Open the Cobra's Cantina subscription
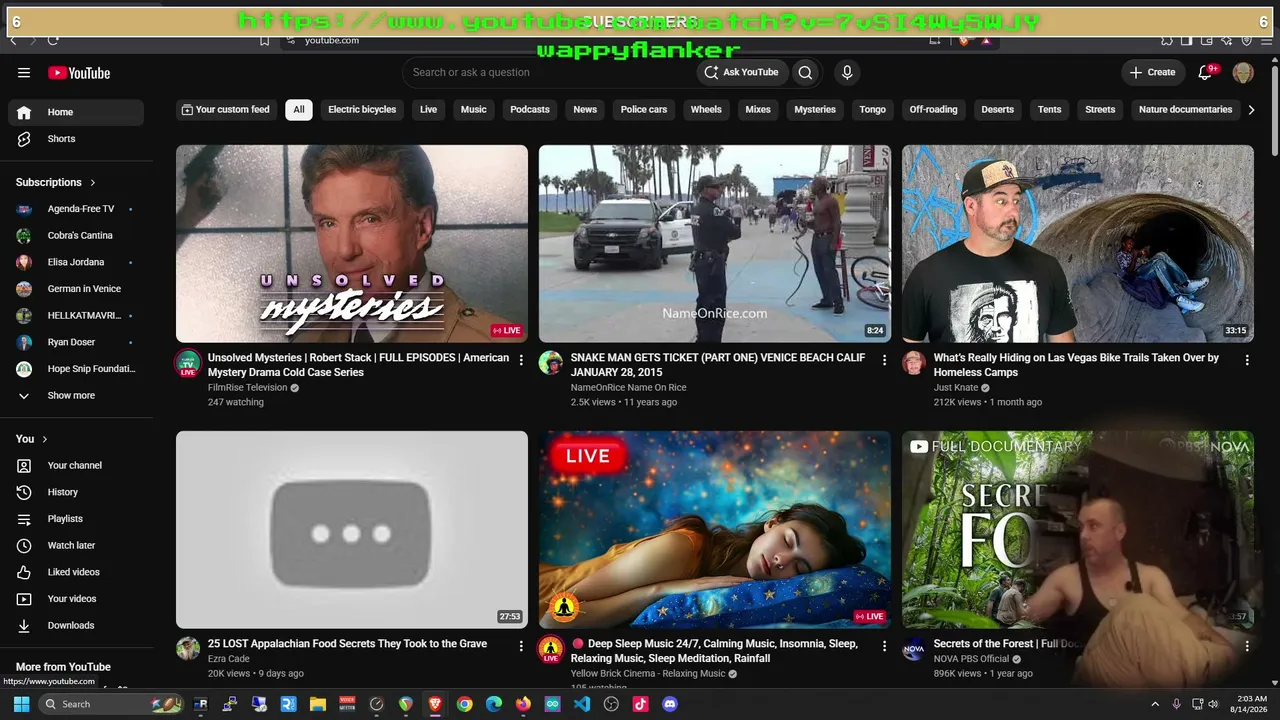 coord(76,236)
